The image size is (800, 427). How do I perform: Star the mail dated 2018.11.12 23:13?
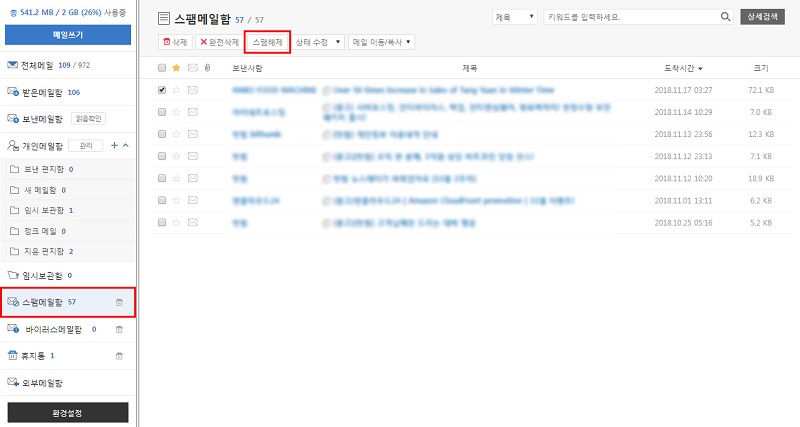click(177, 156)
